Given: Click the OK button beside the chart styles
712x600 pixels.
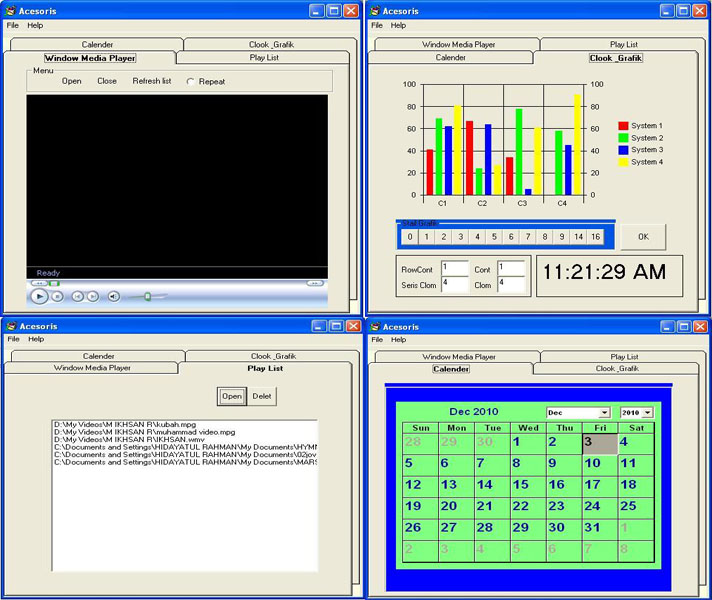Looking at the screenshot, I should (643, 237).
